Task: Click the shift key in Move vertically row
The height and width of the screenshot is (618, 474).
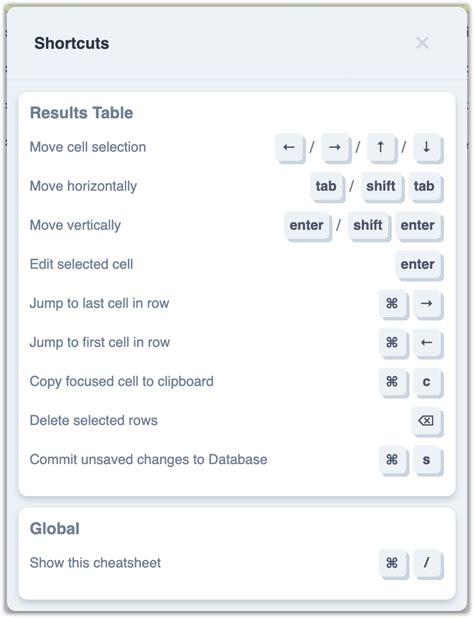Action: pos(369,226)
